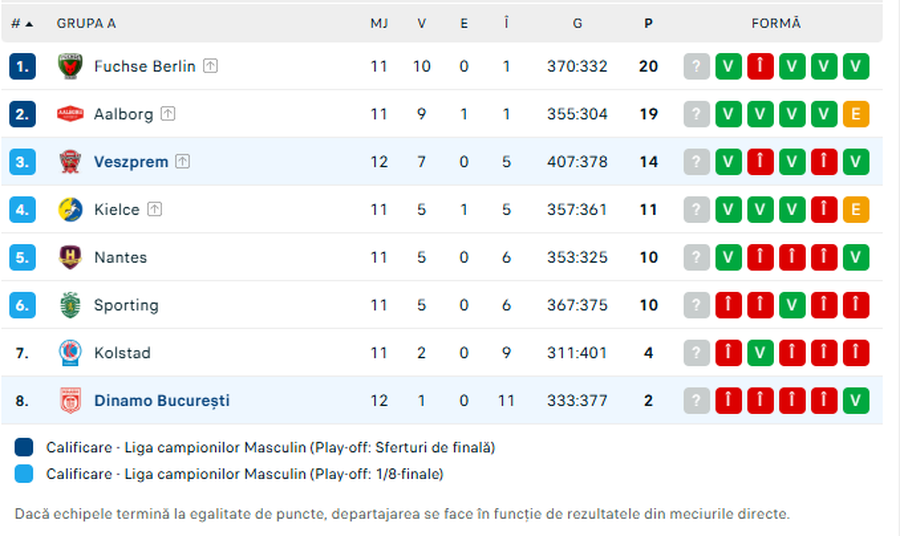This screenshot has height=536, width=900.
Task: Click the Kielce team logo
Action: (69, 210)
